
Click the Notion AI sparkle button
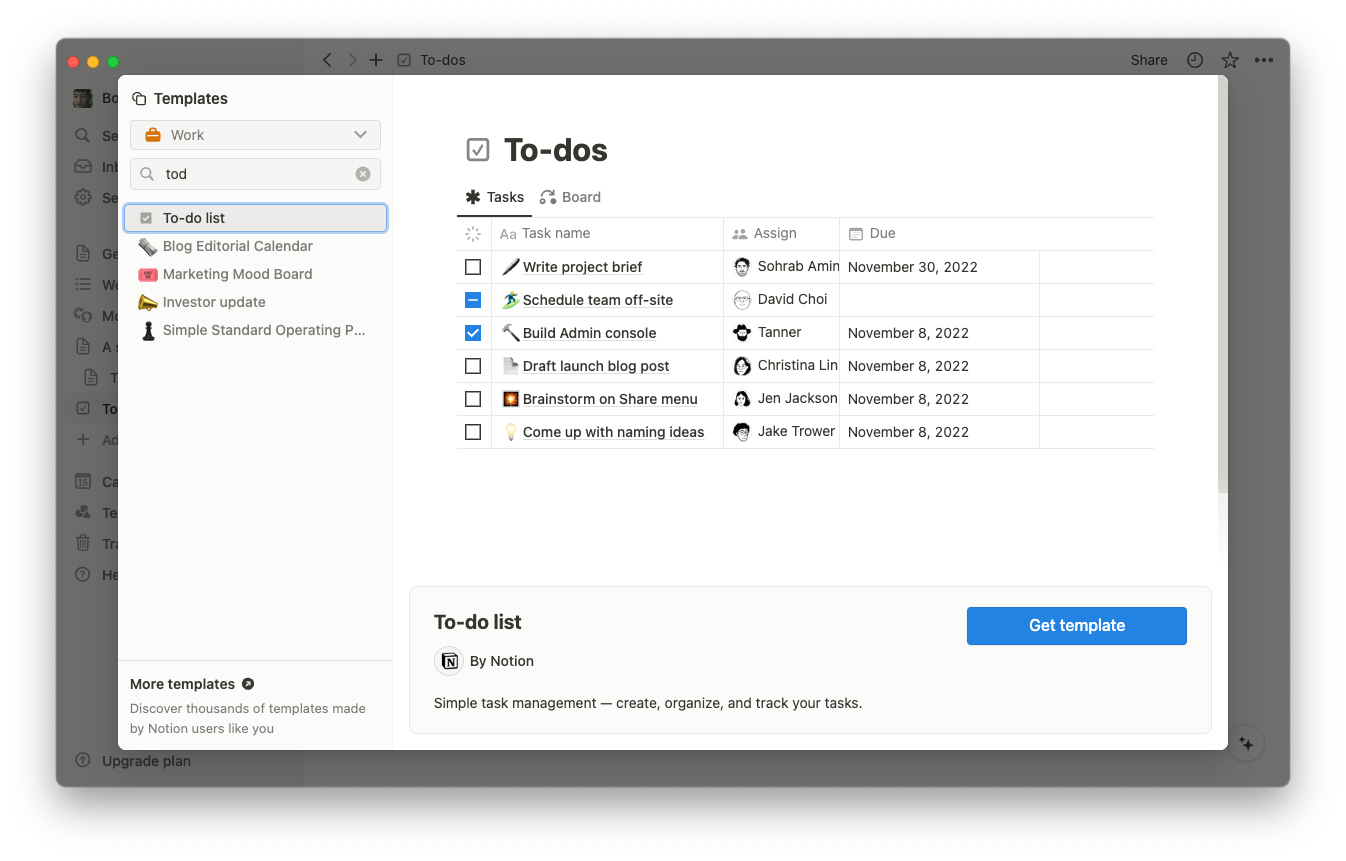[x=1246, y=743]
